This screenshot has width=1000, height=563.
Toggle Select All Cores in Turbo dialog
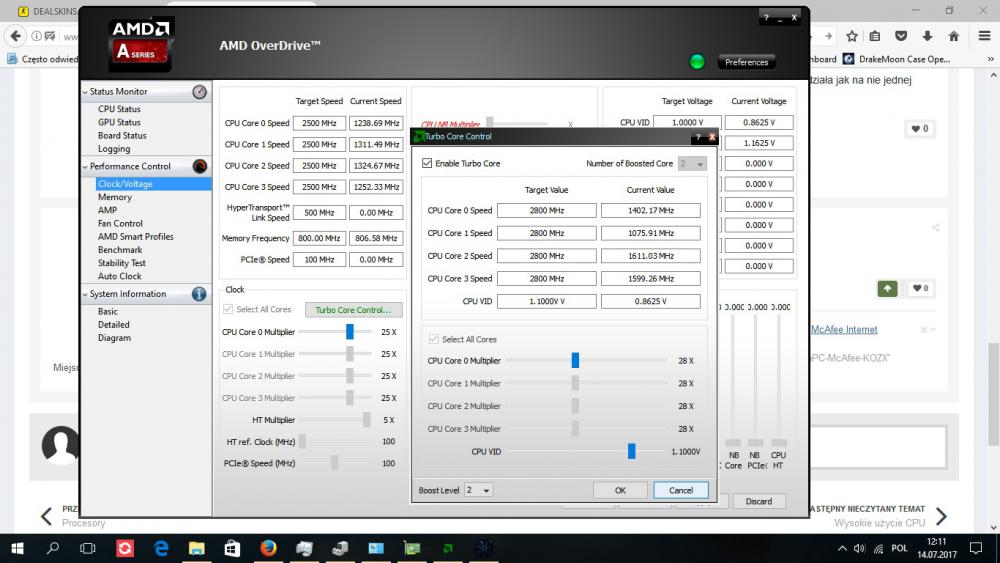point(434,339)
